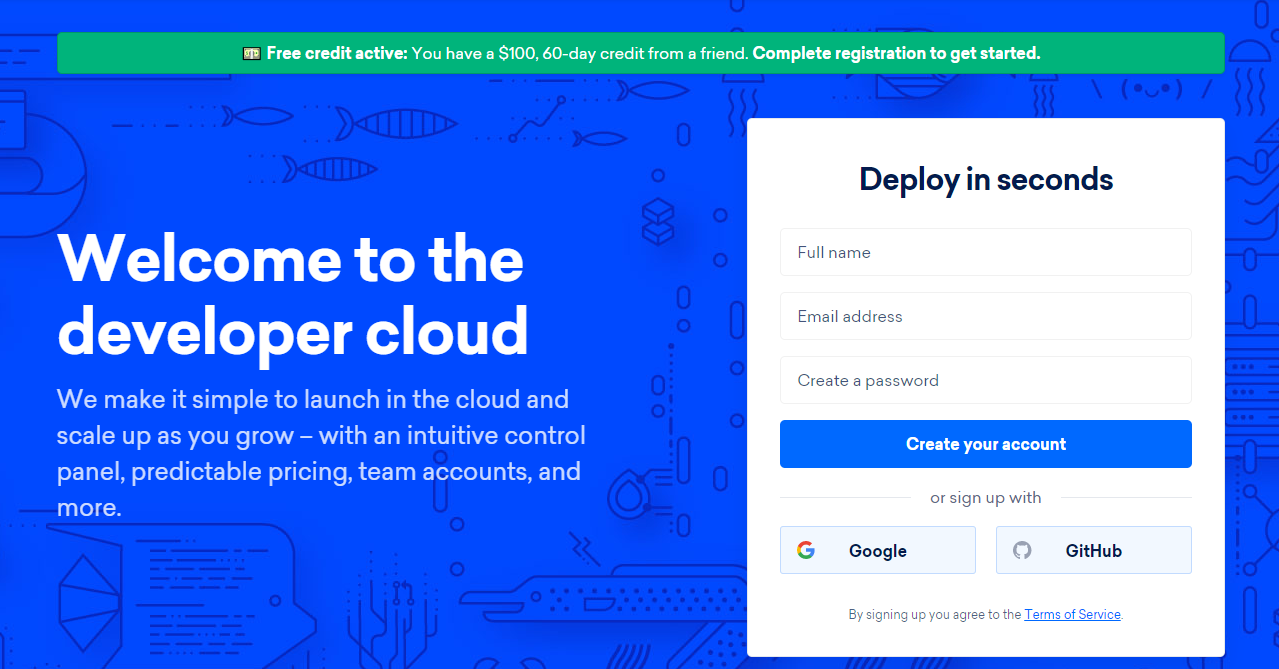1279x669 pixels.
Task: Click 'Complete registration to get started' text
Action: click(896, 53)
